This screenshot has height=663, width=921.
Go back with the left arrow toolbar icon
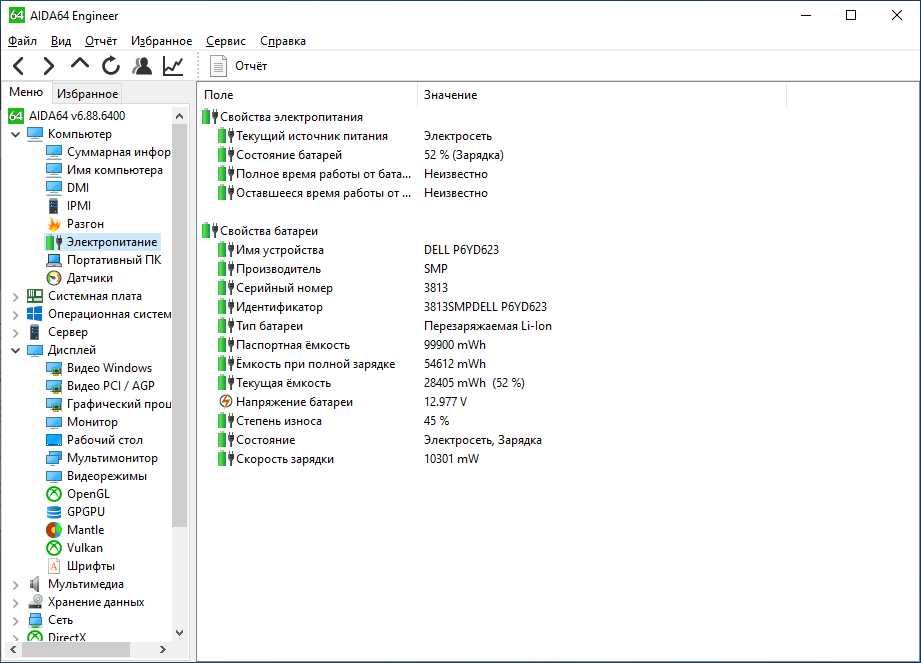[19, 66]
